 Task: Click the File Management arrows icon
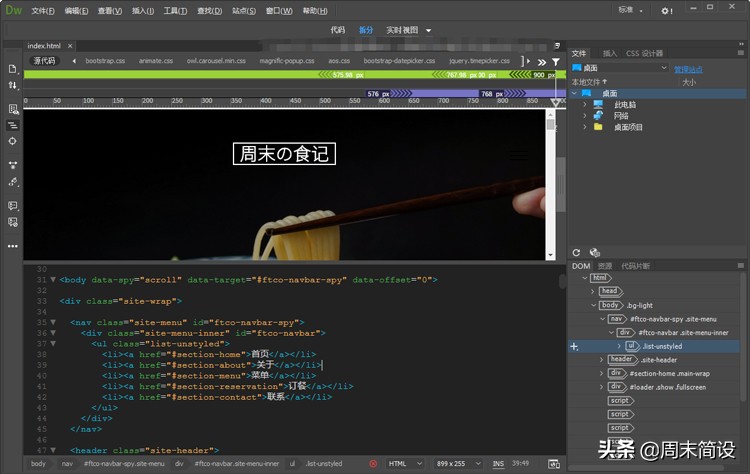click(x=13, y=87)
